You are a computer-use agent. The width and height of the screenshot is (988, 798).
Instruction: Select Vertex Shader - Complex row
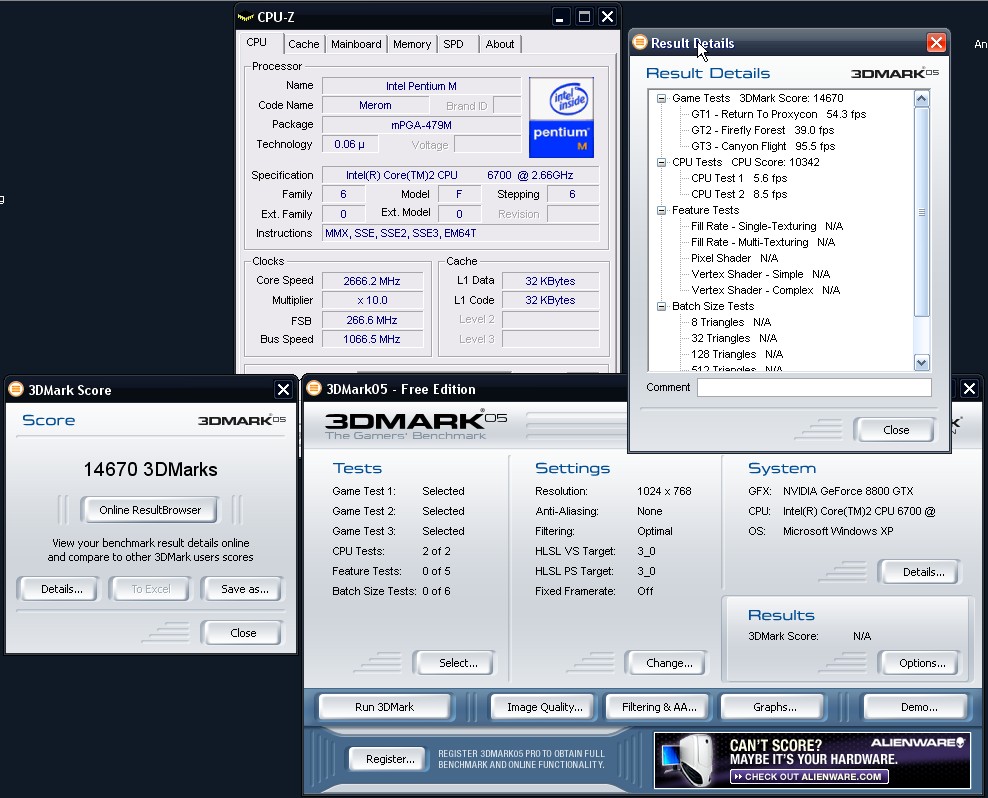(766, 290)
